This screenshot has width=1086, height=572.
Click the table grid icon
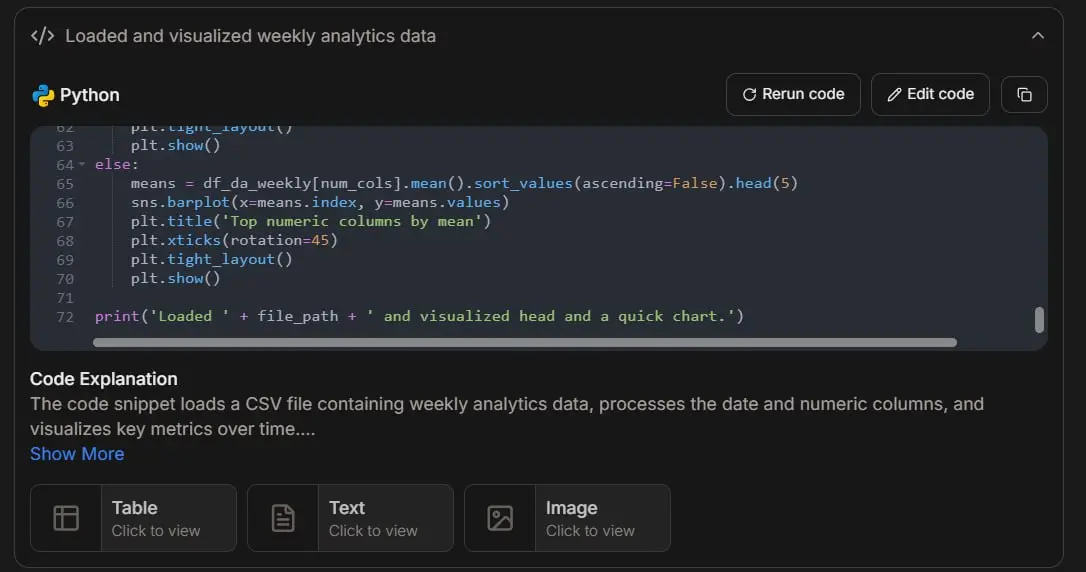click(66, 518)
